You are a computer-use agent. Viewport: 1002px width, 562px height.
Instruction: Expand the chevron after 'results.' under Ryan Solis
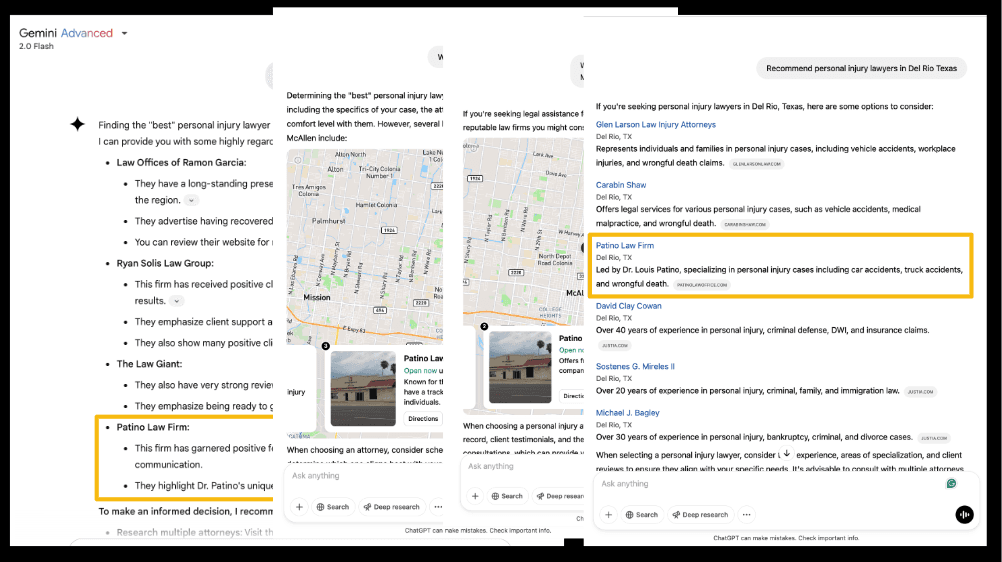click(176, 301)
